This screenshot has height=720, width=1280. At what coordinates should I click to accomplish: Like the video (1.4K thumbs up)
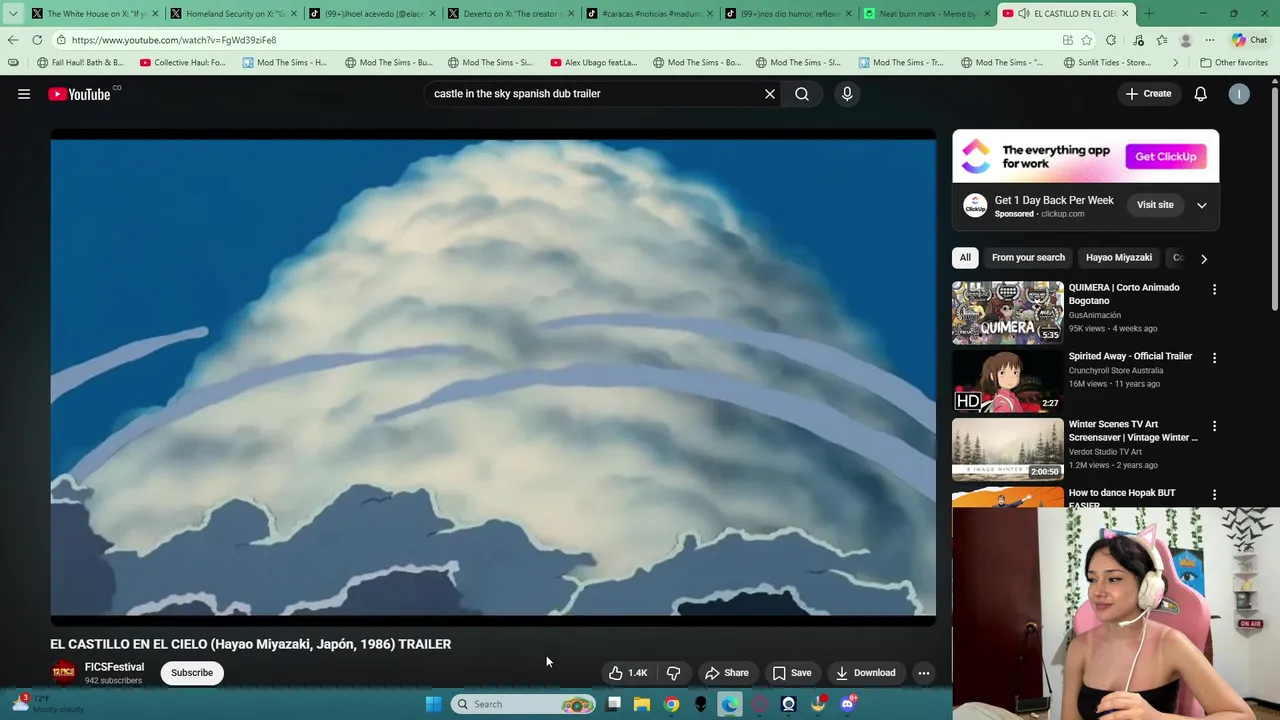click(x=628, y=673)
